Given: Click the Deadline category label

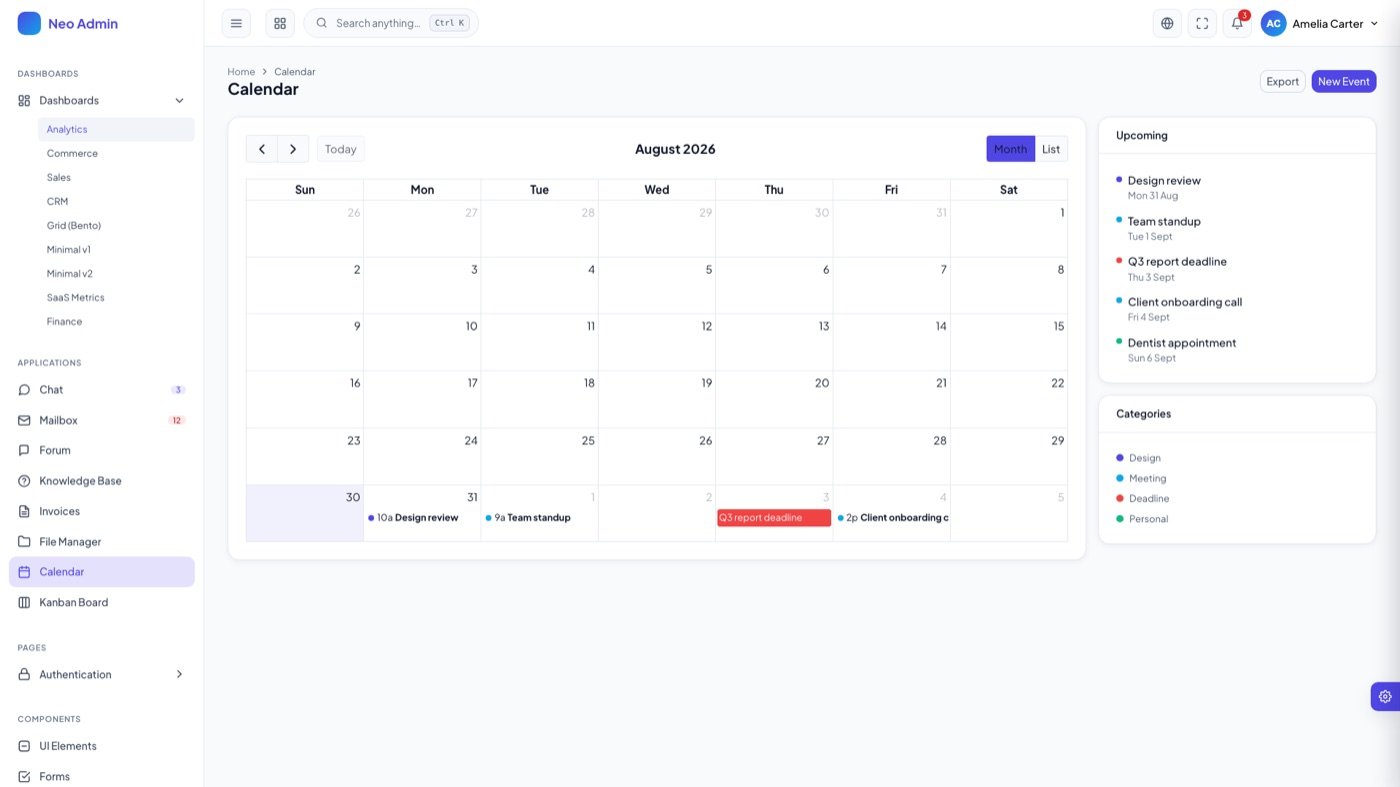Looking at the screenshot, I should pyautogui.click(x=1149, y=498).
